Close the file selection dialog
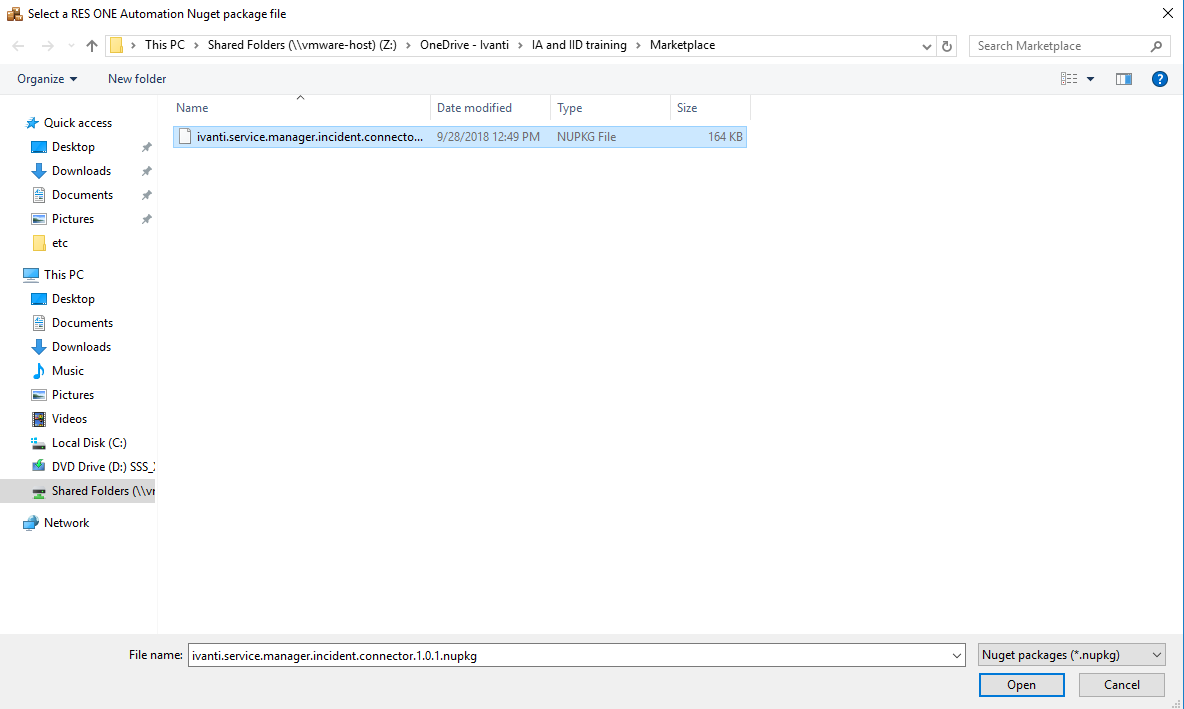The width and height of the screenshot is (1184, 709). point(1167,14)
